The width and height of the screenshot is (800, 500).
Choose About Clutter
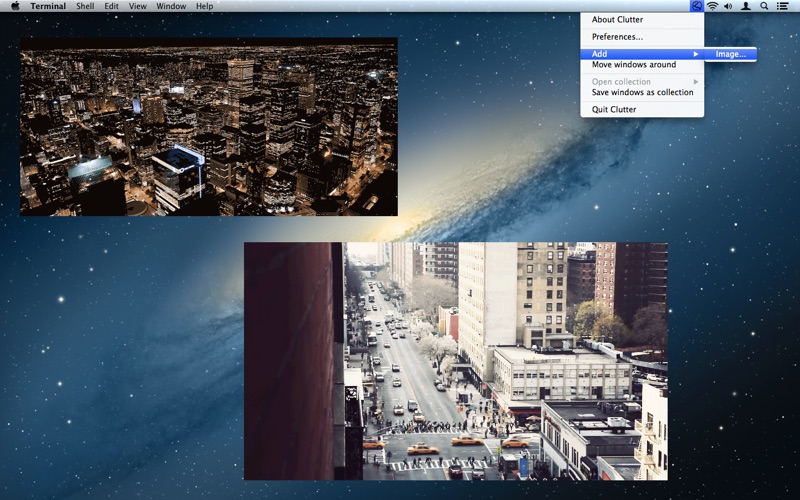tap(617, 20)
